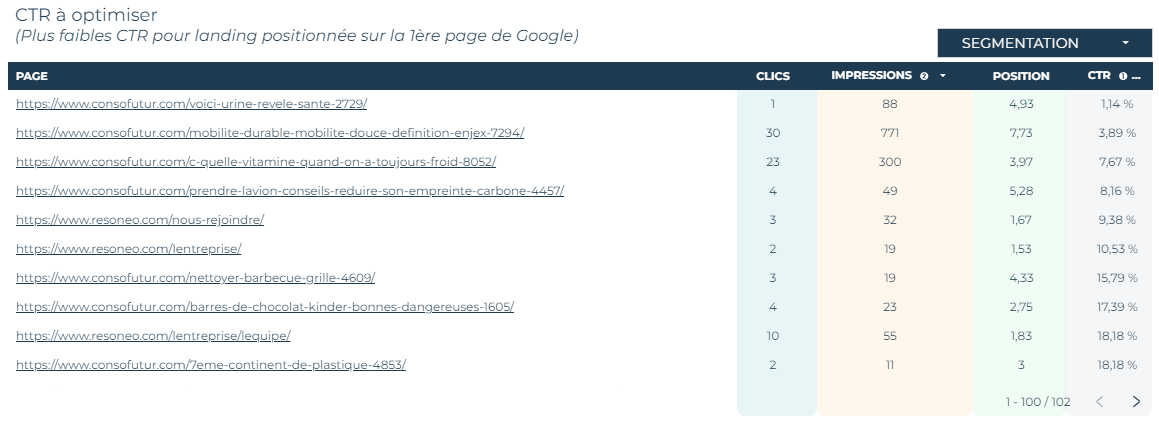
Task: Open the SEGMENTATION dropdown
Action: coord(1044,43)
